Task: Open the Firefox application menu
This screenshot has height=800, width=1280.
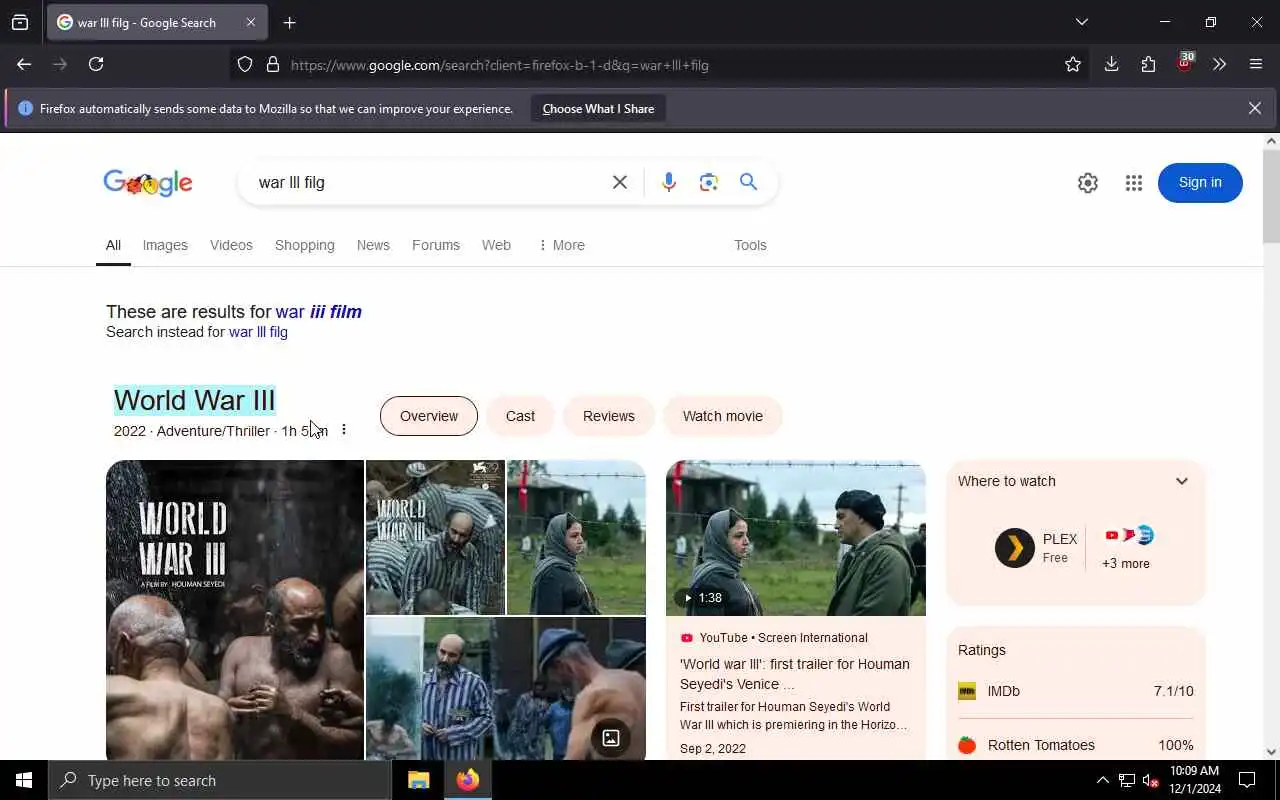Action: coord(1256,64)
